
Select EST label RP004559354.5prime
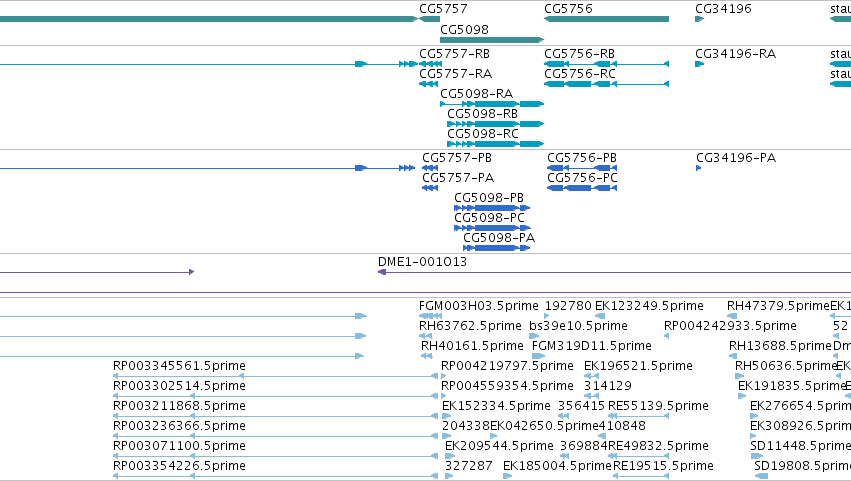[507, 387]
